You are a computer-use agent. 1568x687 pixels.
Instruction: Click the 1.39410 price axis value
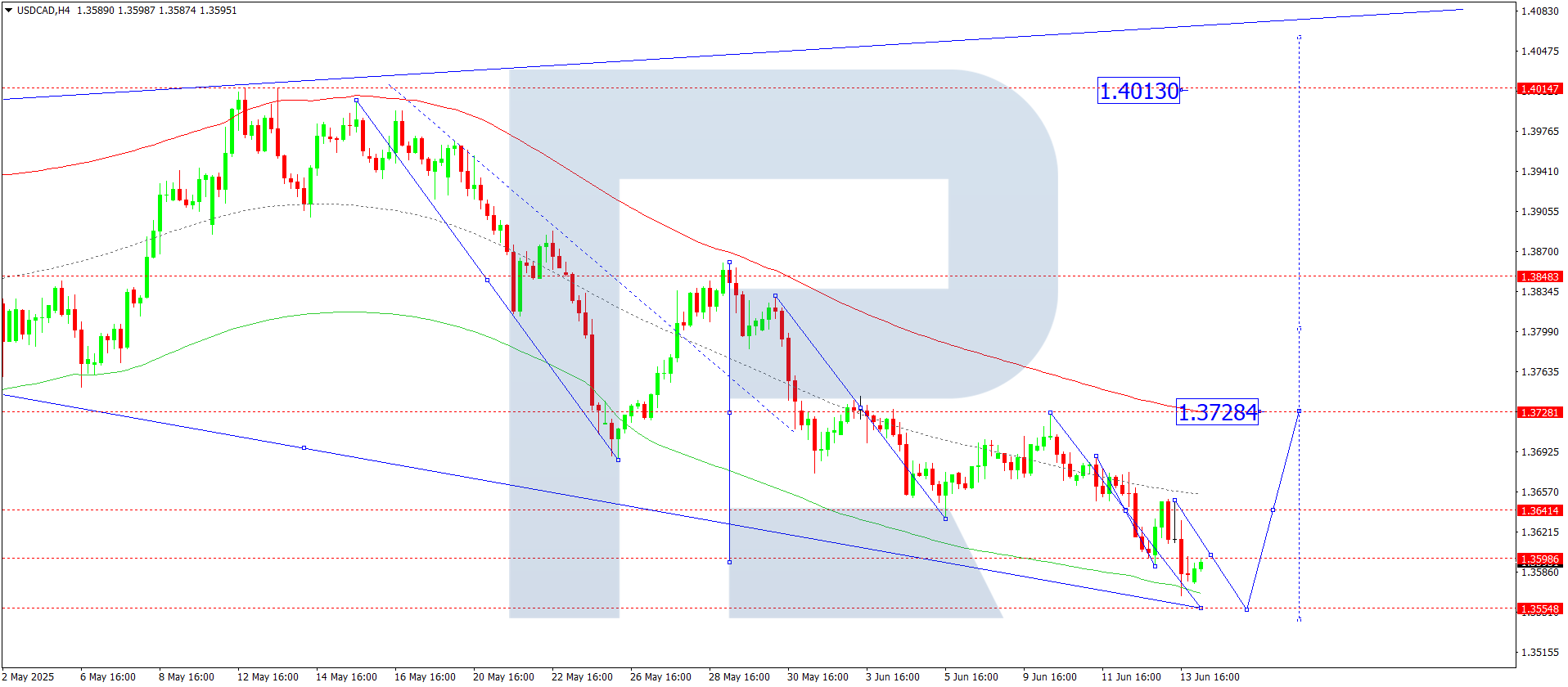(x=1539, y=171)
